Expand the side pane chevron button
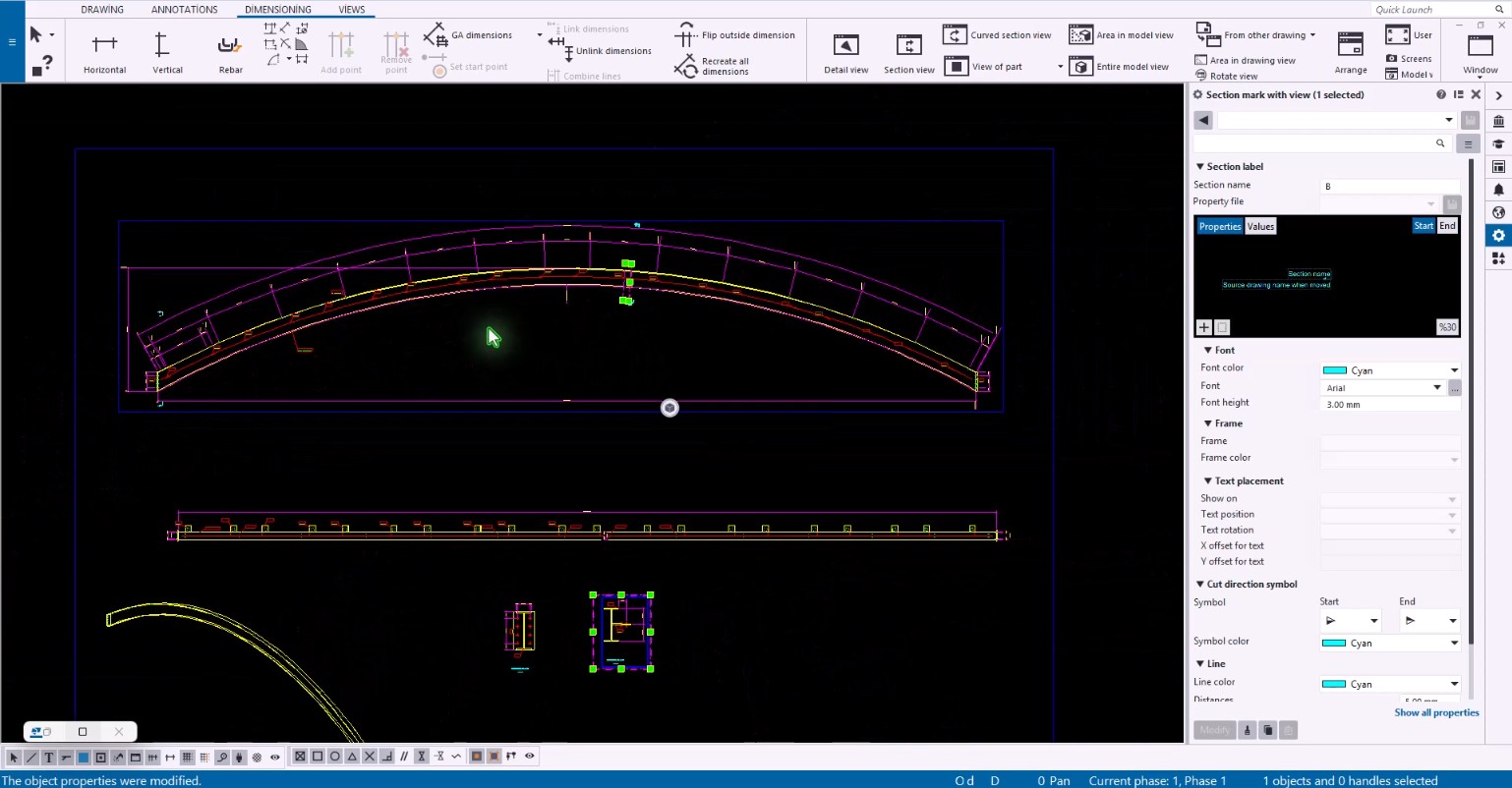Image resolution: width=1512 pixels, height=788 pixels. pyautogui.click(x=1498, y=95)
